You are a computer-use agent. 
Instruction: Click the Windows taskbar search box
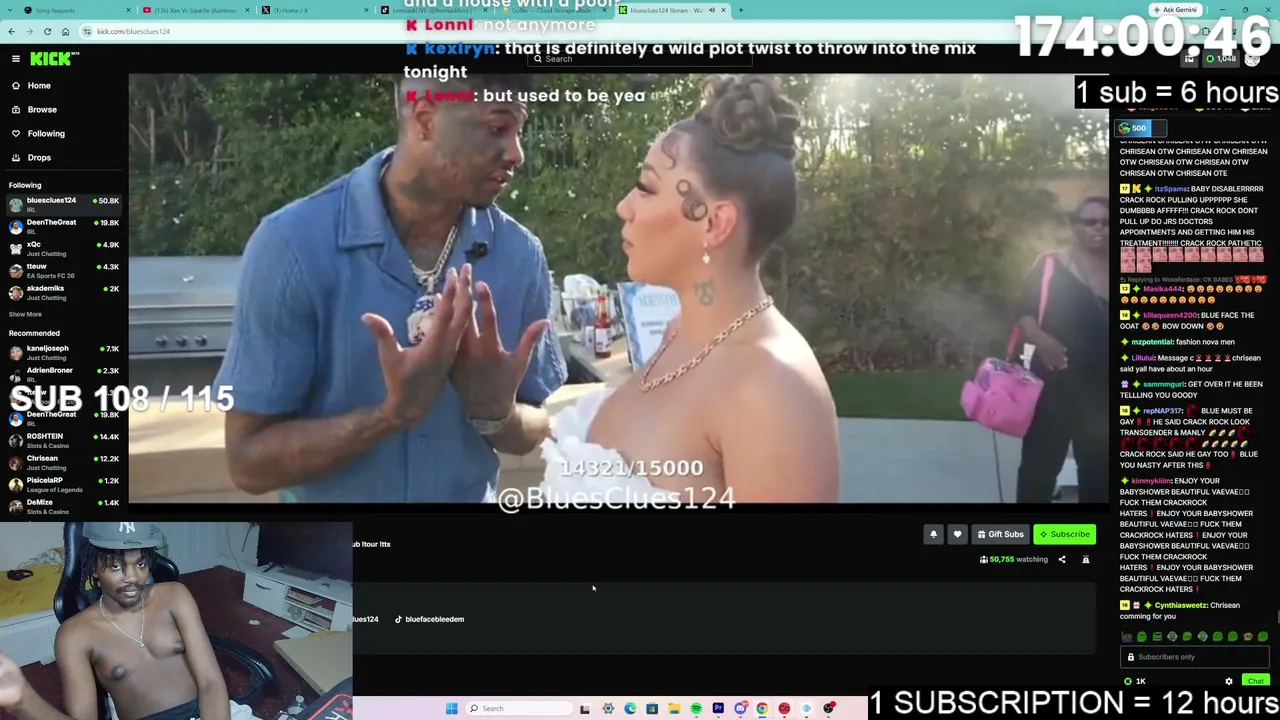click(x=519, y=709)
